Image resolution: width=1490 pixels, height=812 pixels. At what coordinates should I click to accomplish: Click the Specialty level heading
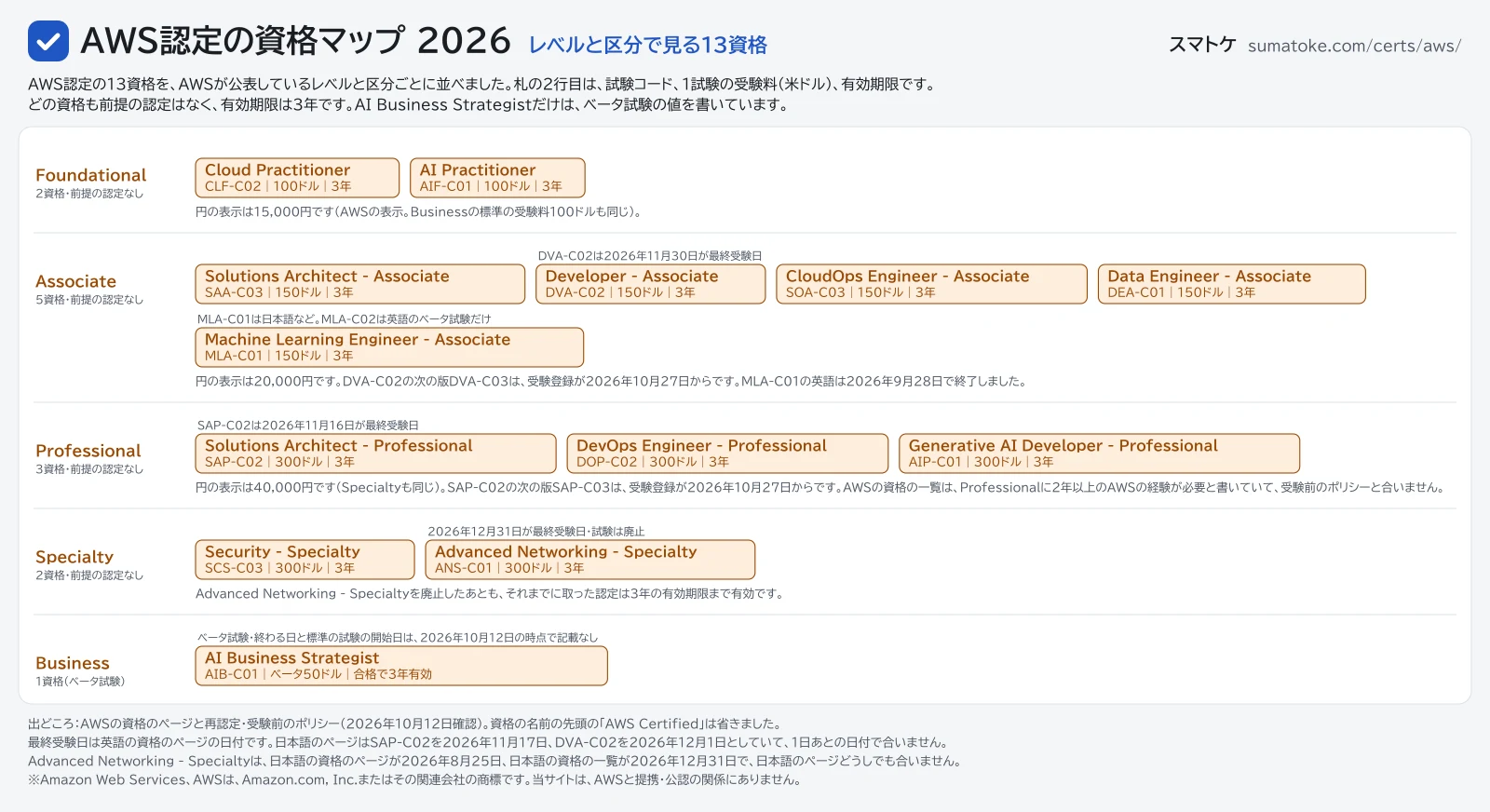click(x=74, y=557)
